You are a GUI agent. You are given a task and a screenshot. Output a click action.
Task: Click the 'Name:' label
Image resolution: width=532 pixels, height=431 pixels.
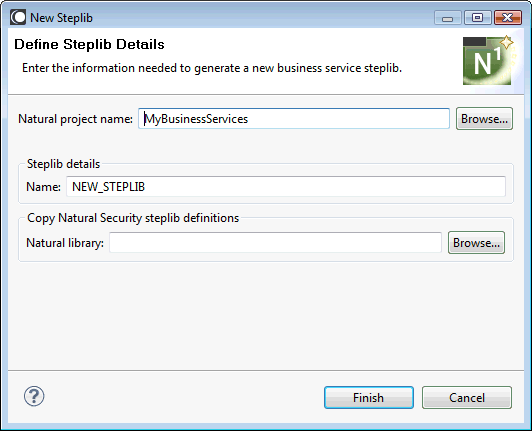[x=43, y=187]
